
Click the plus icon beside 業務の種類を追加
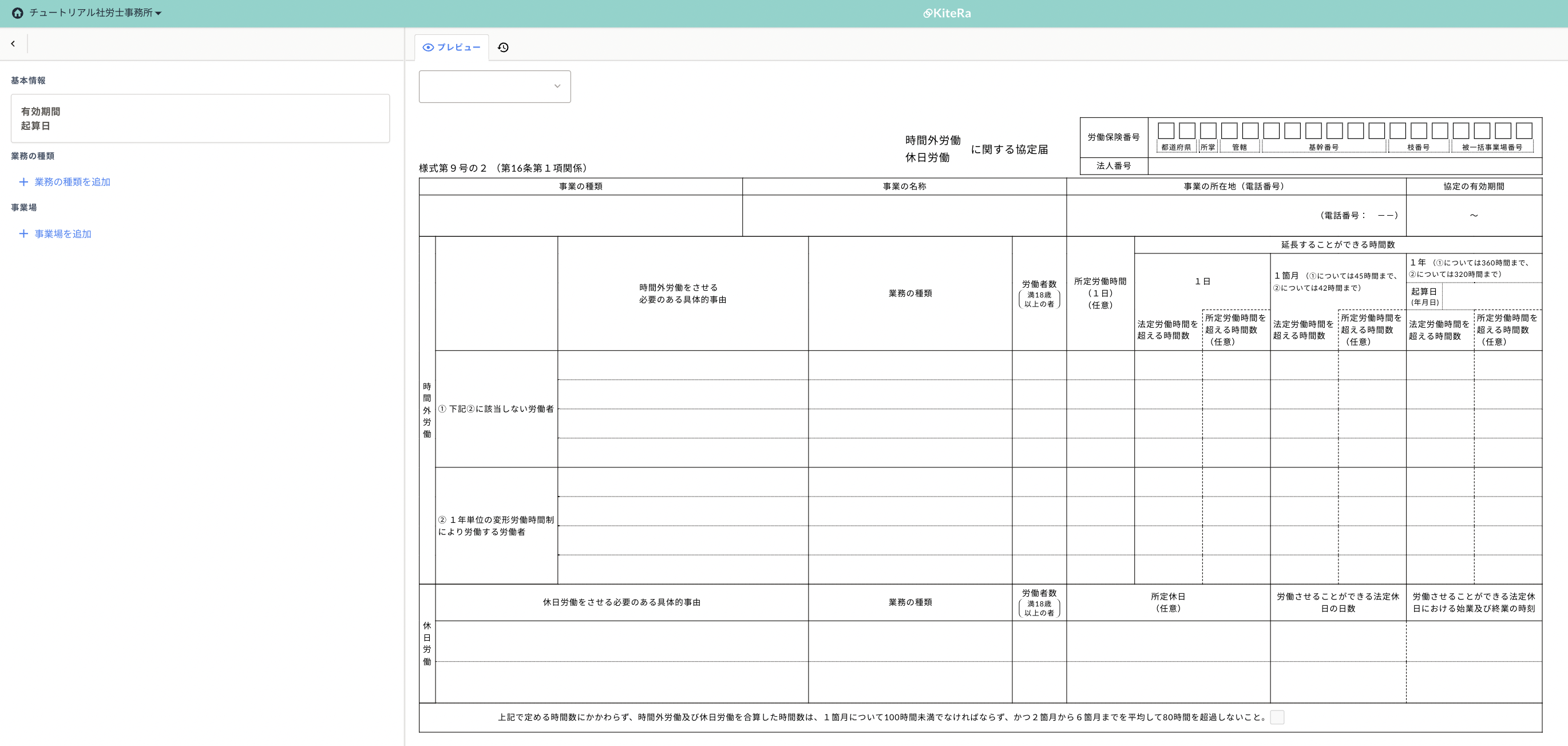[23, 182]
